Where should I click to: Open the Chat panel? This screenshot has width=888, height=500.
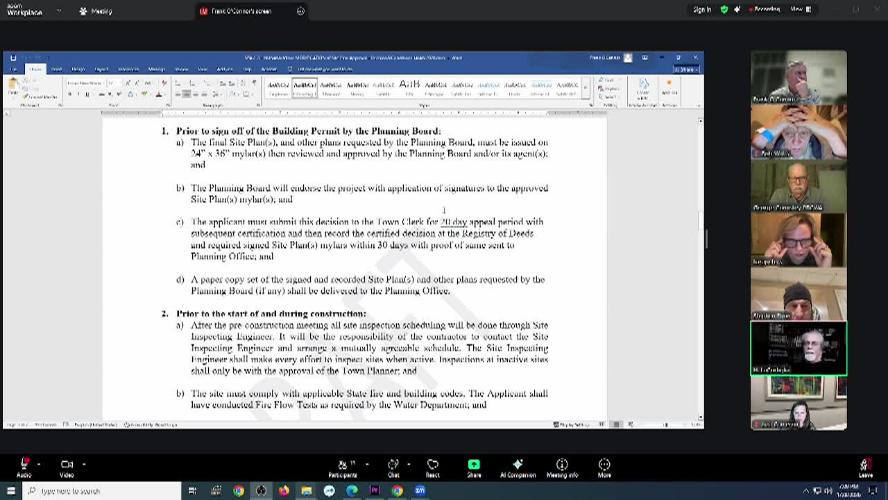coord(393,466)
